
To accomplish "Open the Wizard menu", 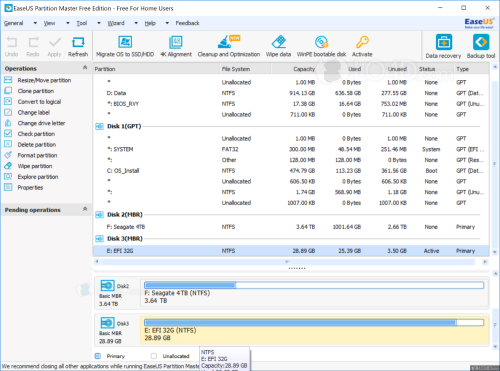I will (116, 23).
